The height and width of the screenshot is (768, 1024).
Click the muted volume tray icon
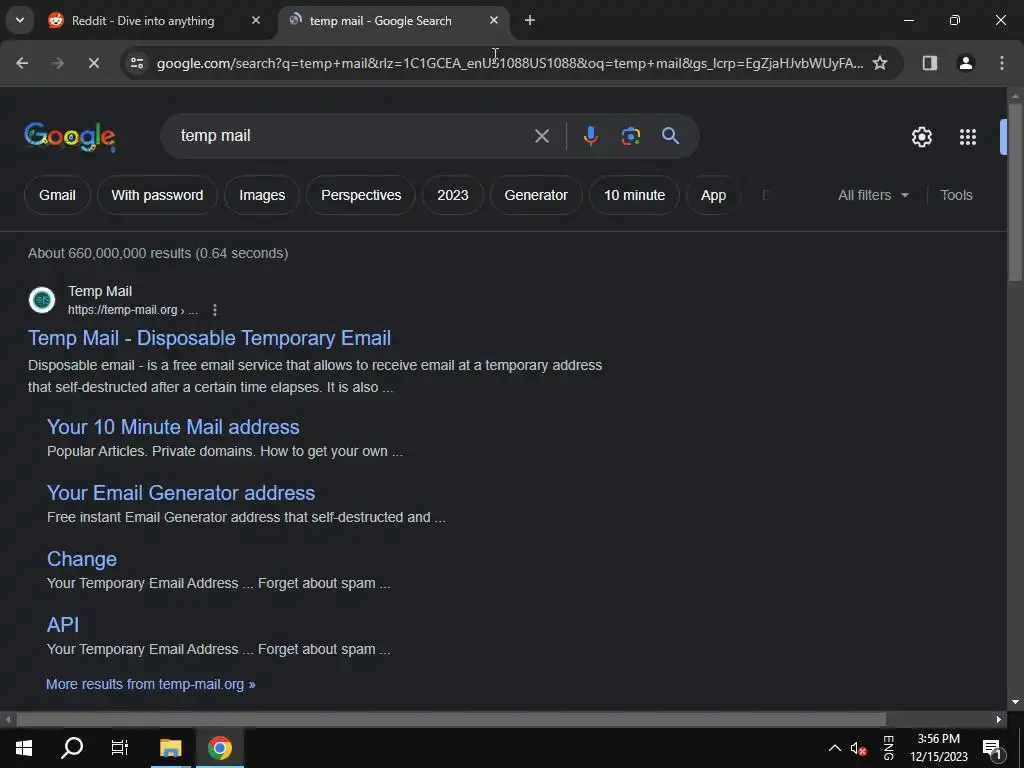tap(858, 748)
